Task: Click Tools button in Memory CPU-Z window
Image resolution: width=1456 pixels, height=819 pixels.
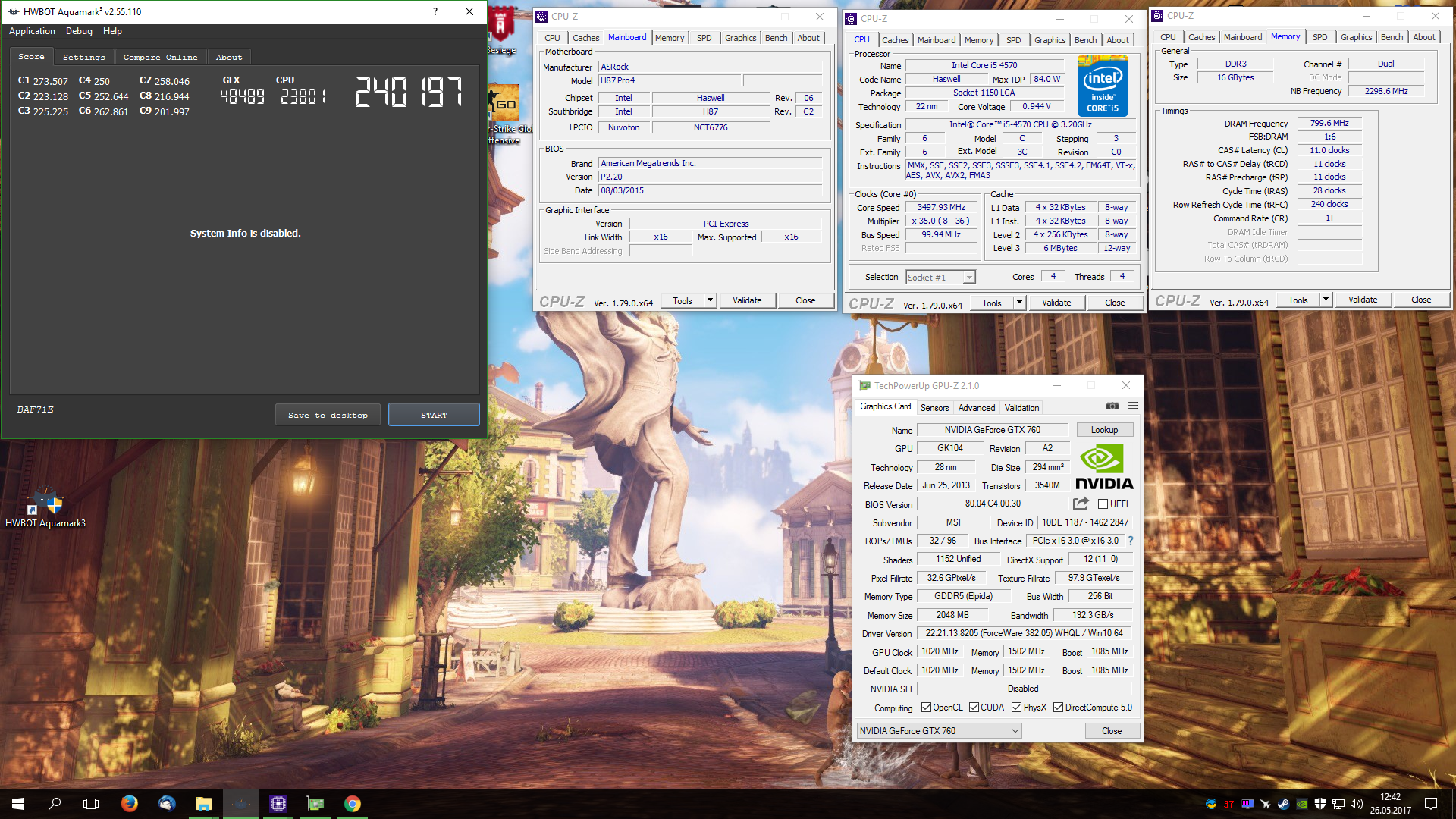Action: click(1298, 300)
